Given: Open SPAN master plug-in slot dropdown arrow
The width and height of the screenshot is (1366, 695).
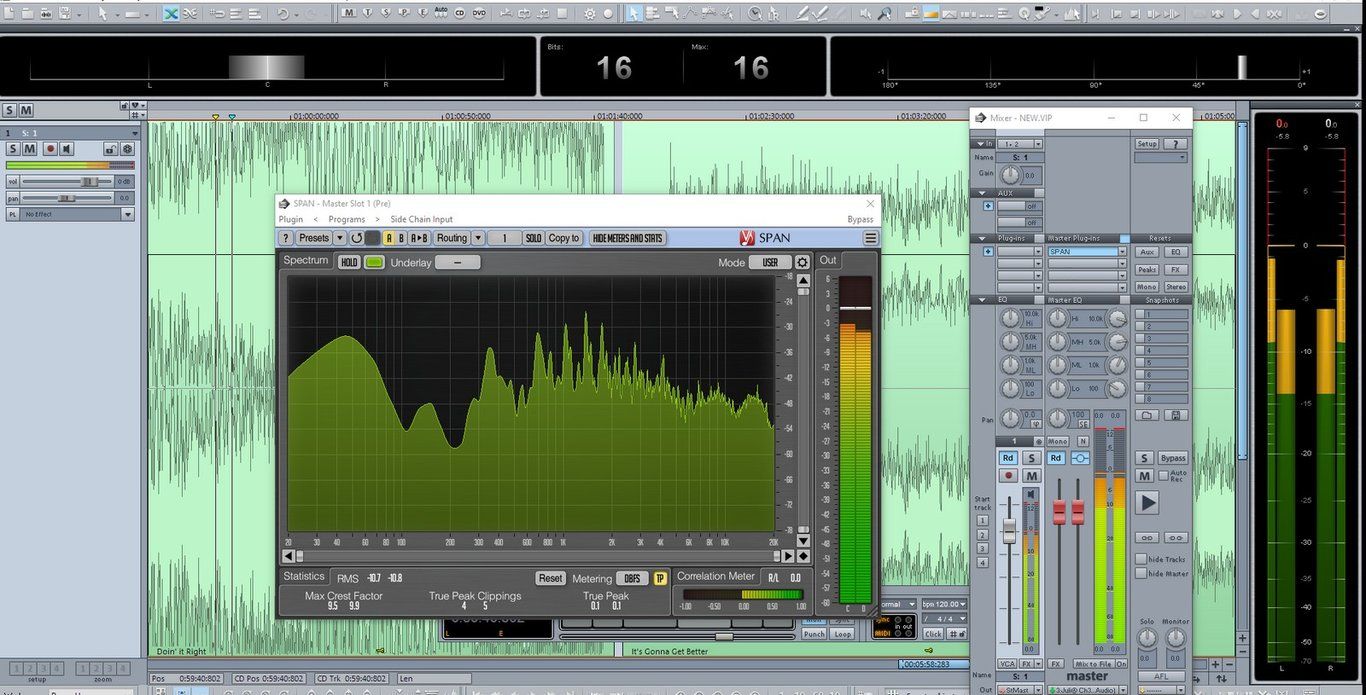Looking at the screenshot, I should [x=1122, y=252].
